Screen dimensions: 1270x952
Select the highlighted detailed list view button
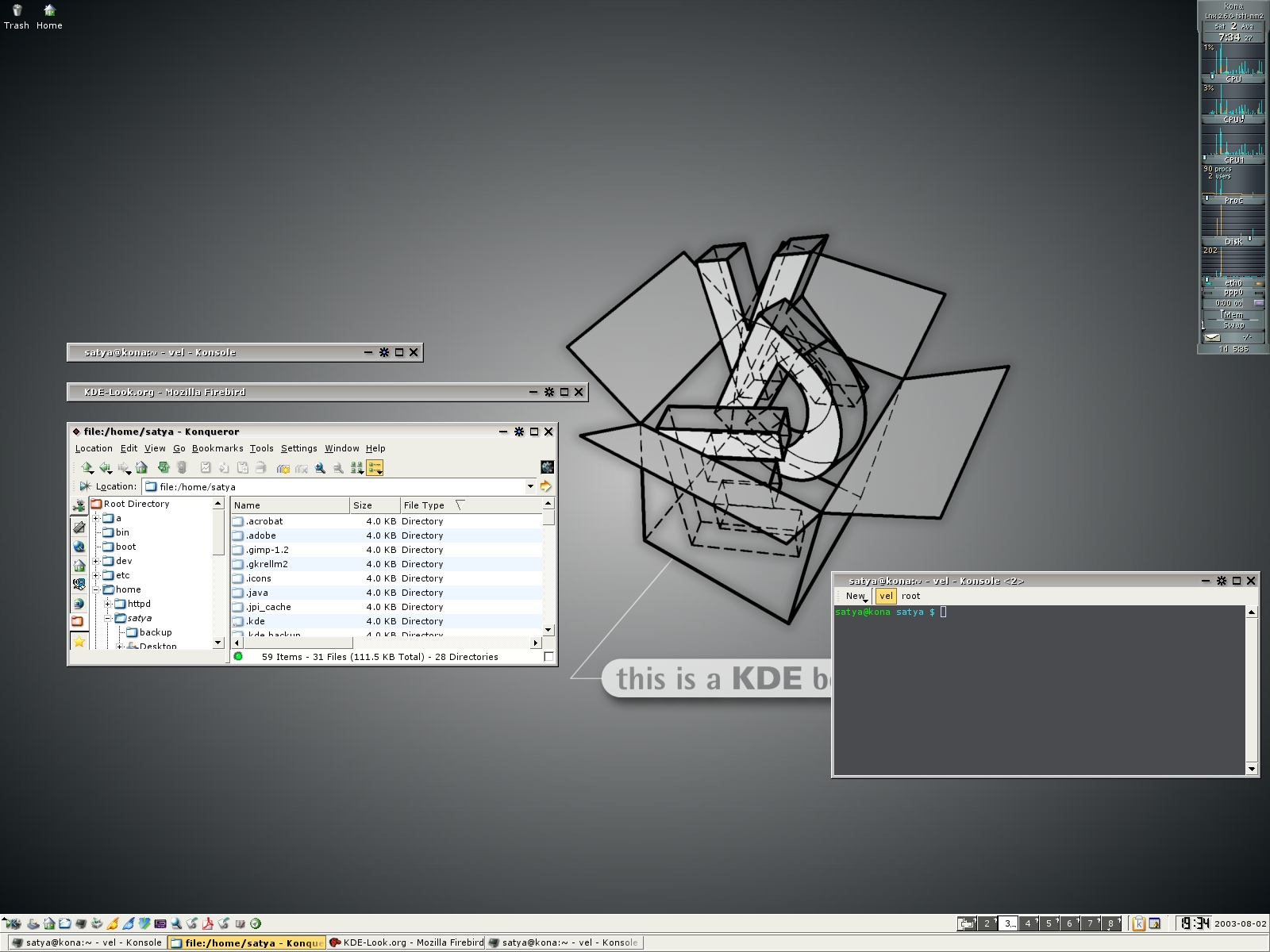tap(375, 467)
